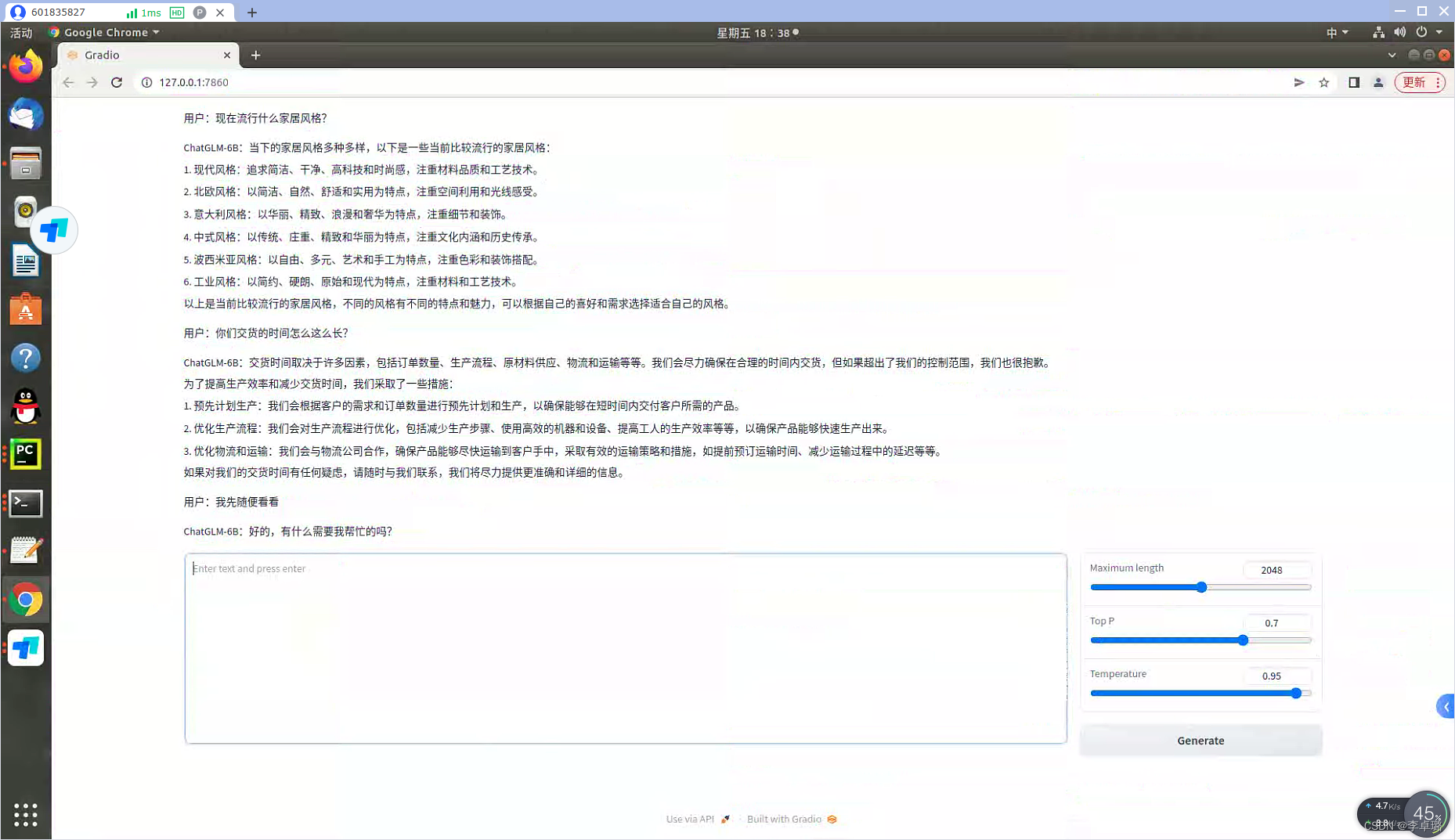Open the input method 中 dropdown

(x=1337, y=32)
